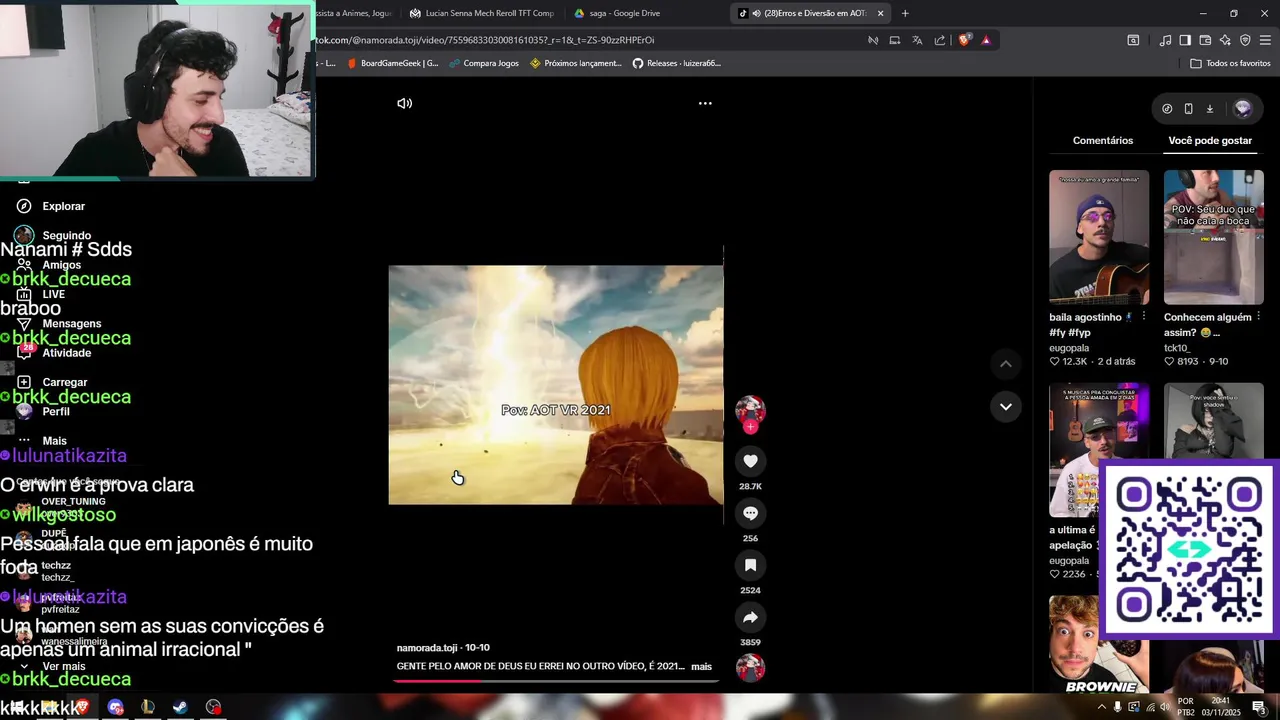Image resolution: width=1280 pixels, height=720 pixels.
Task: Bookmark the video with the save icon
Action: pyautogui.click(x=750, y=565)
